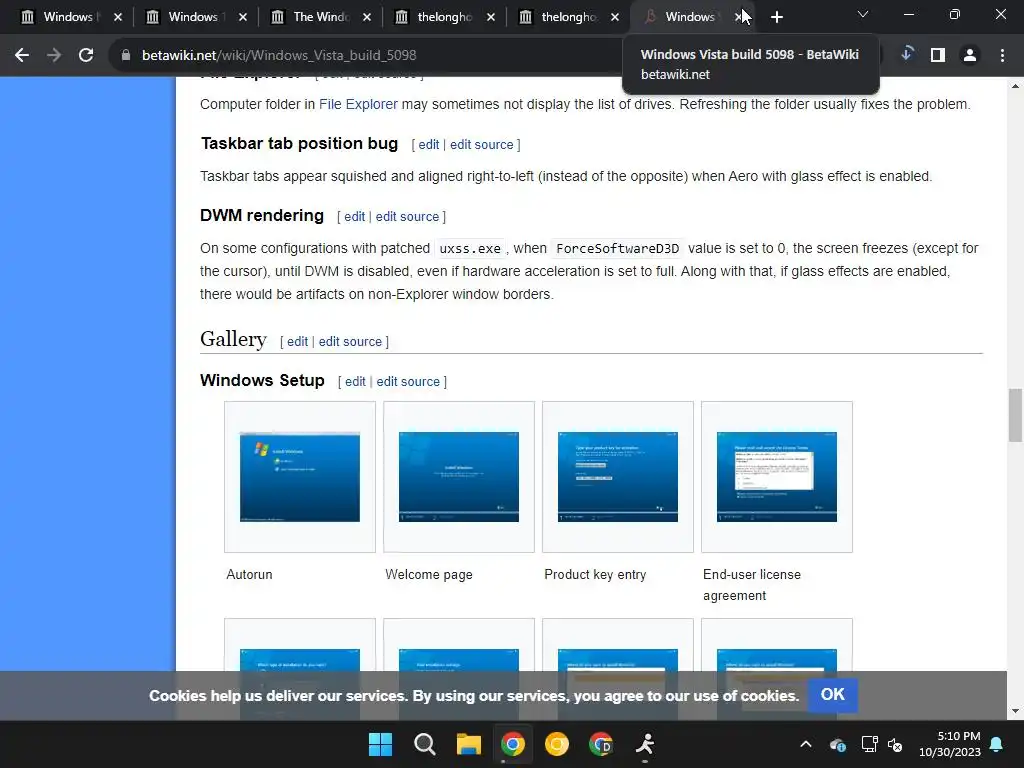Accept cookies with the OK button
Screen dimensions: 1024x768
click(832, 695)
